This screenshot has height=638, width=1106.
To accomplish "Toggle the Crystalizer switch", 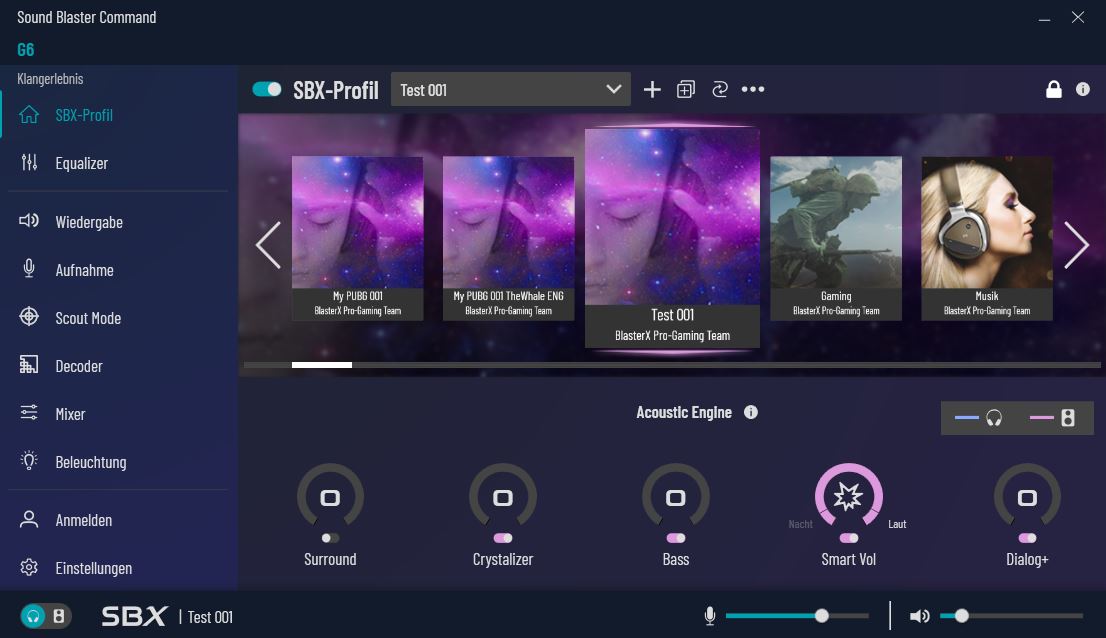I will [503, 539].
